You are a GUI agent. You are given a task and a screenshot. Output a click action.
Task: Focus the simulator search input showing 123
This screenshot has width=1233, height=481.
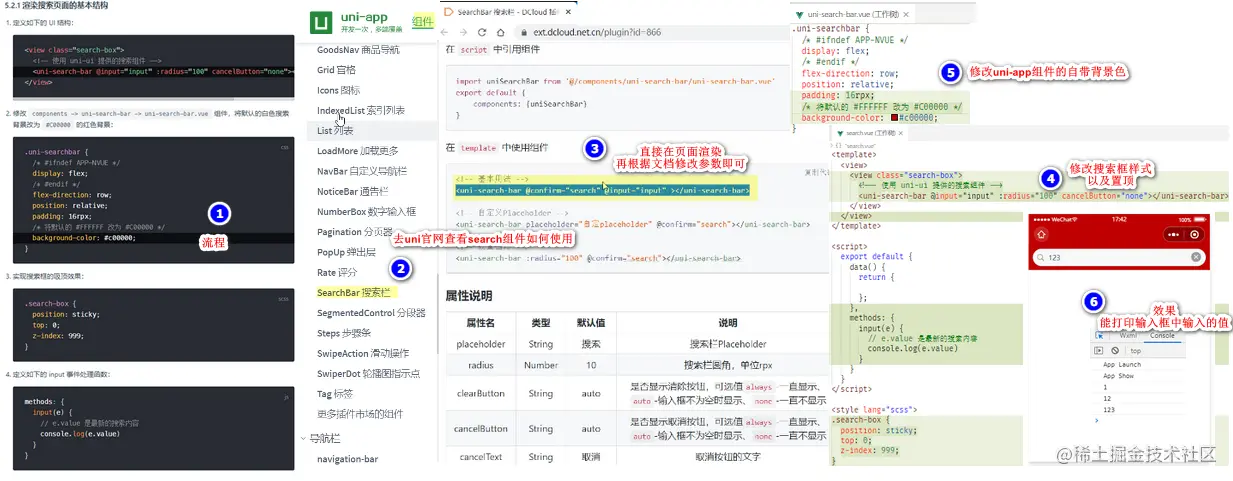(1117, 257)
